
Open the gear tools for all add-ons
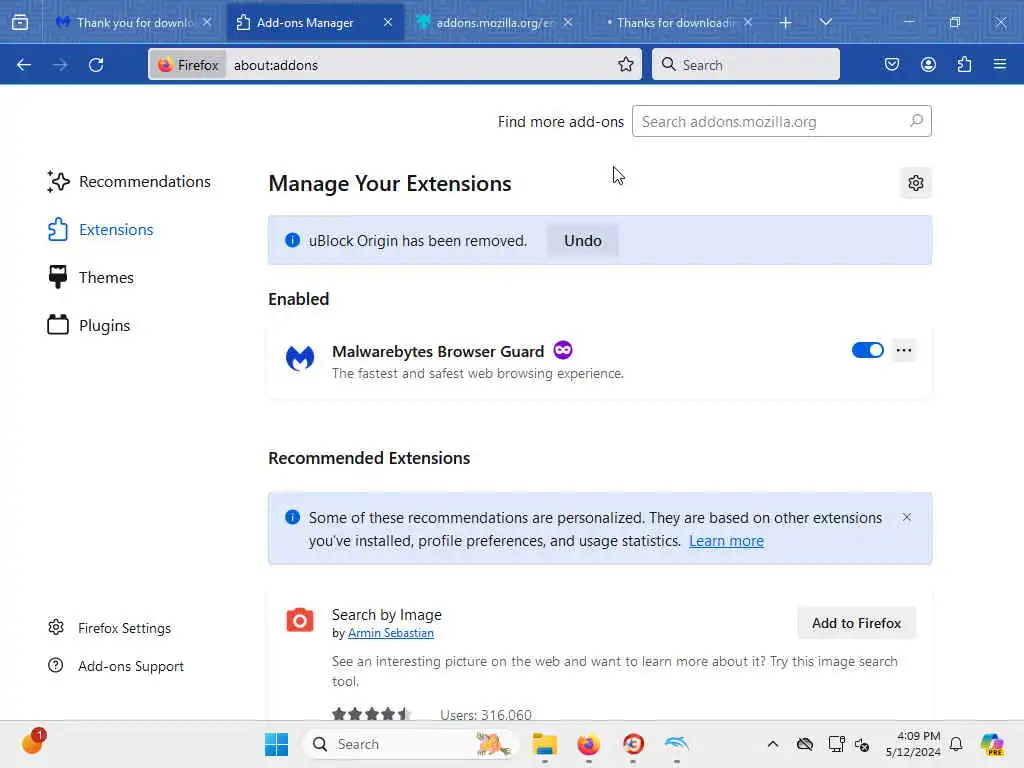[916, 184]
